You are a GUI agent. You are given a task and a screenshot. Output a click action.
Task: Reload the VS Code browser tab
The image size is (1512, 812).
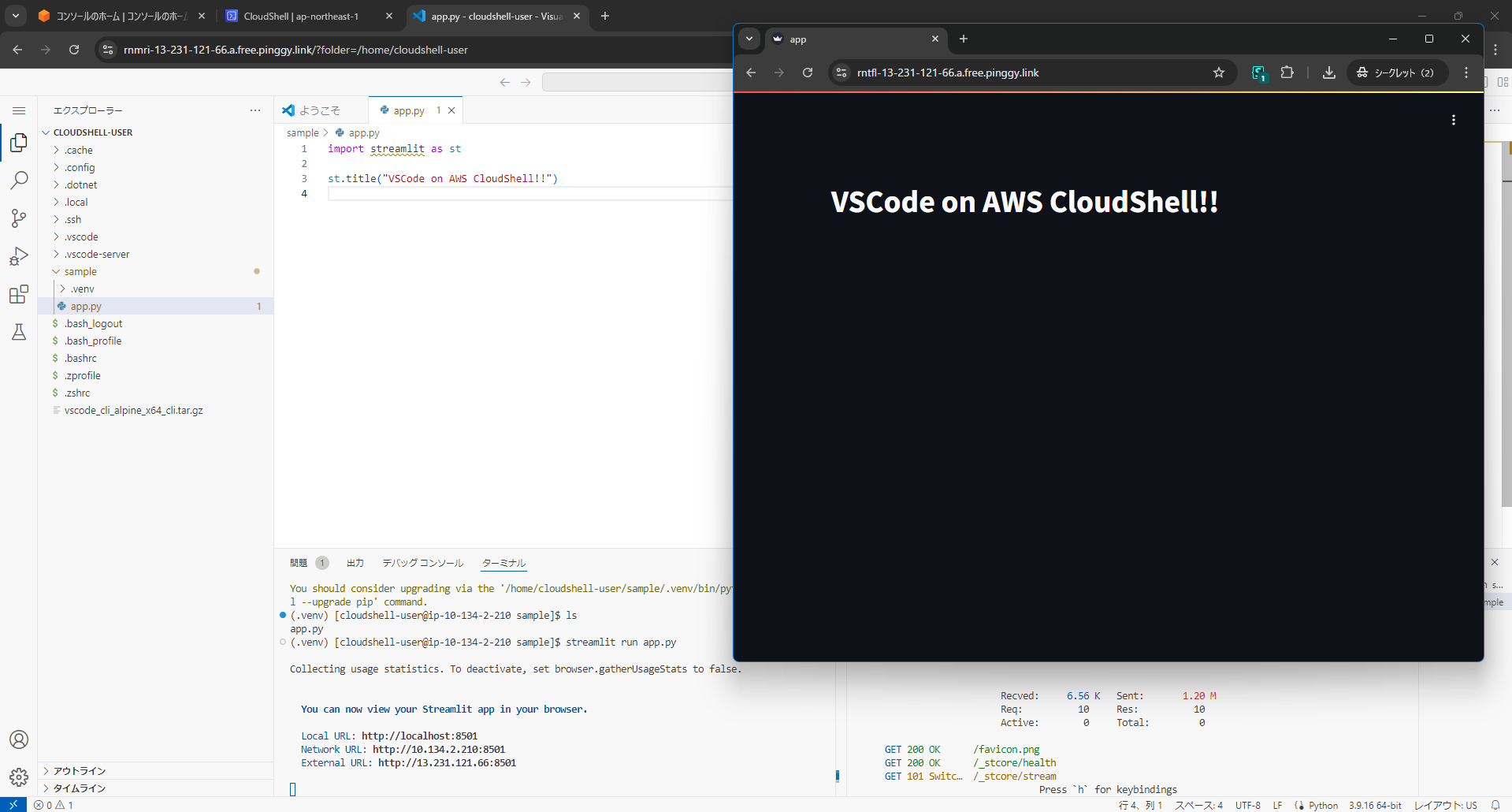(74, 50)
